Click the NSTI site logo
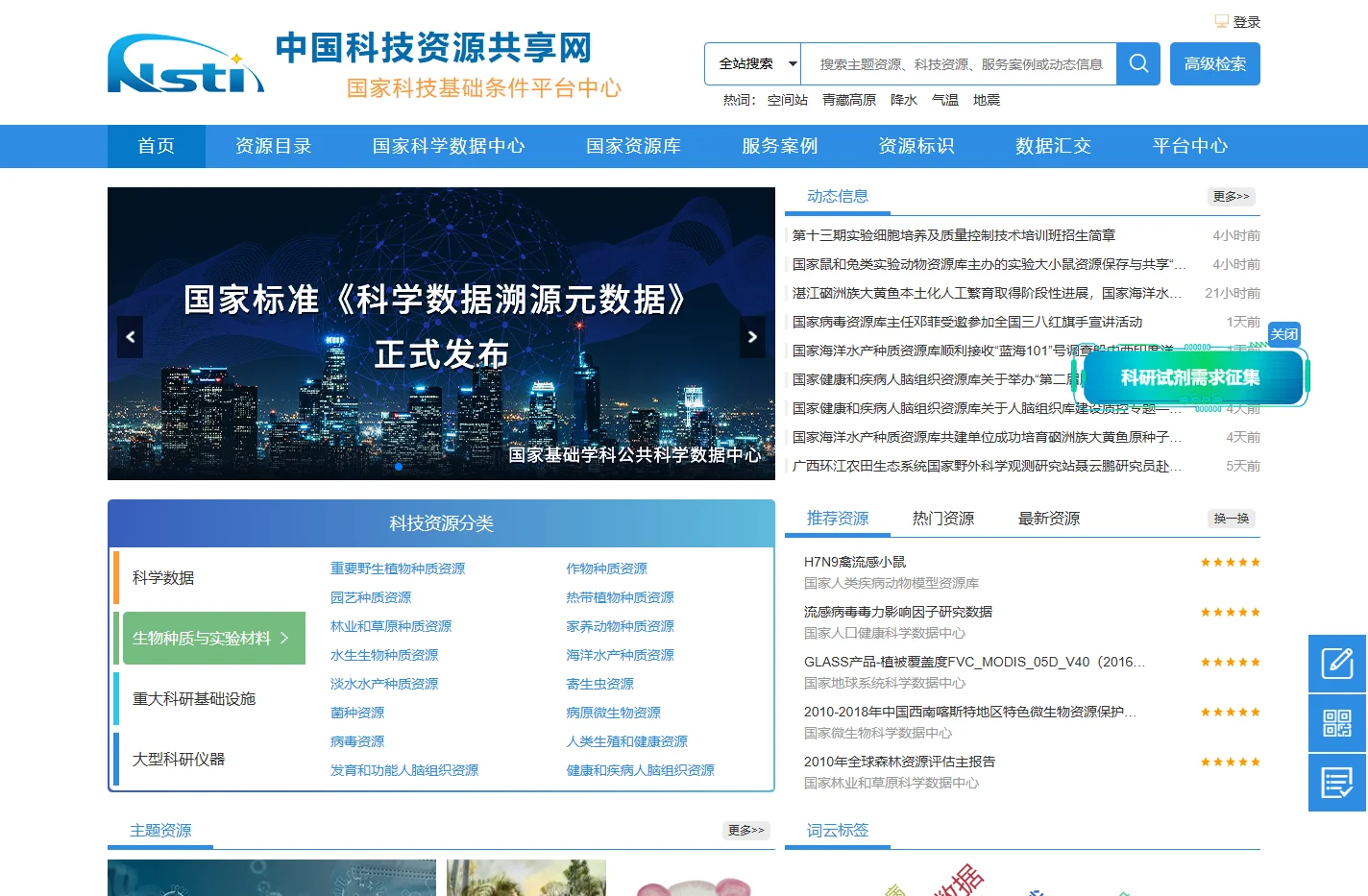 186,64
